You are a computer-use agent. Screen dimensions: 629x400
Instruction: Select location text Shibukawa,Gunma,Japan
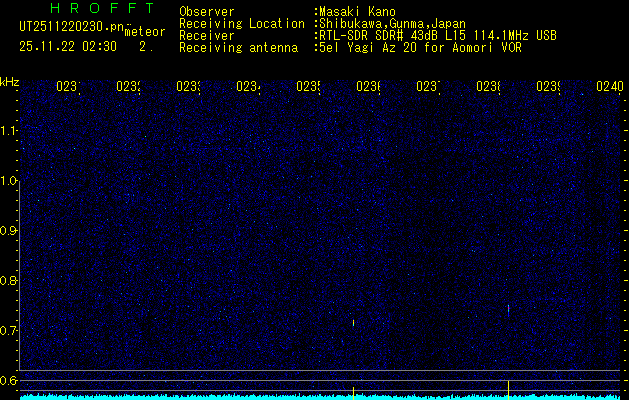pyautogui.click(x=390, y=24)
